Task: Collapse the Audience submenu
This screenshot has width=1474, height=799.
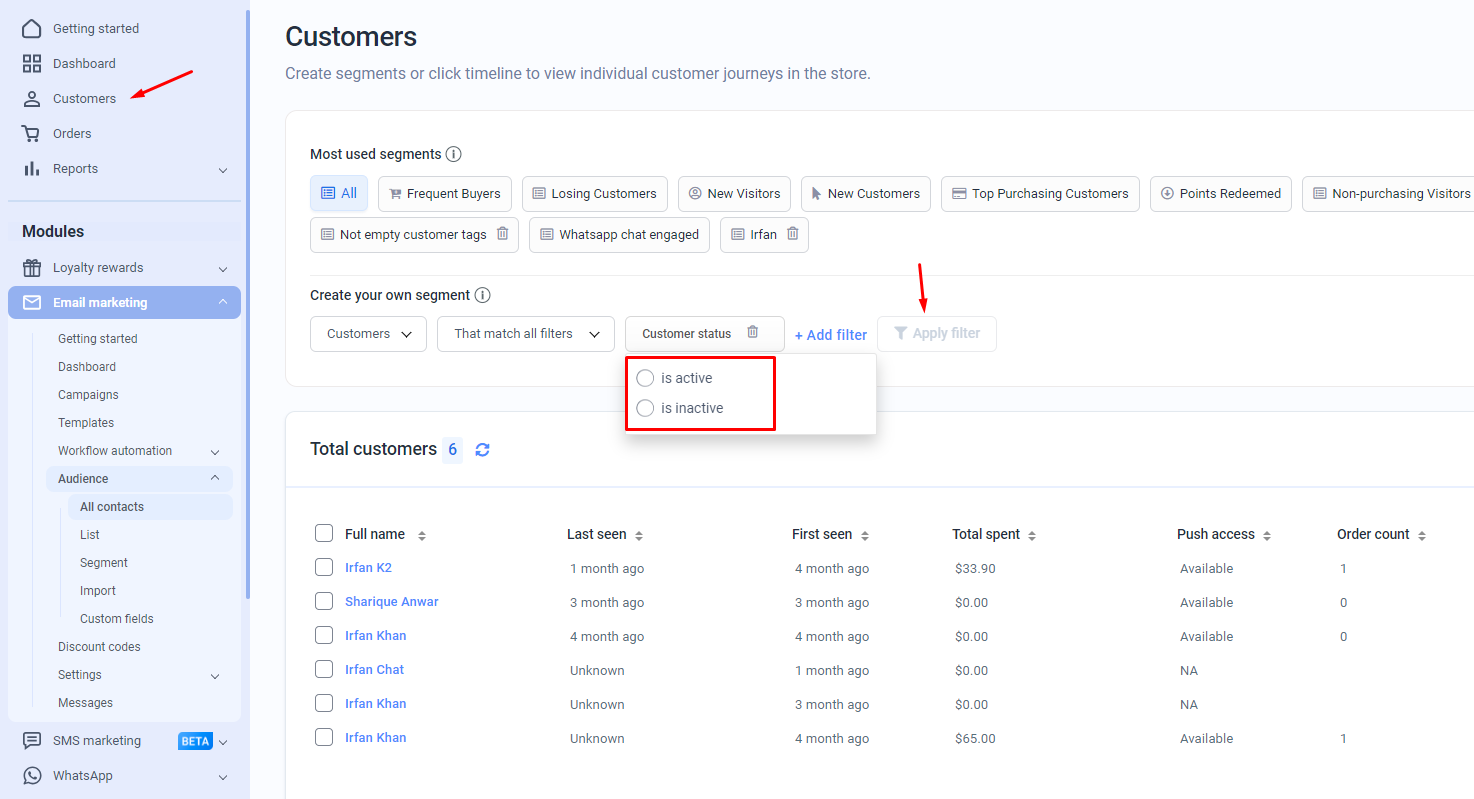Action: pos(215,478)
